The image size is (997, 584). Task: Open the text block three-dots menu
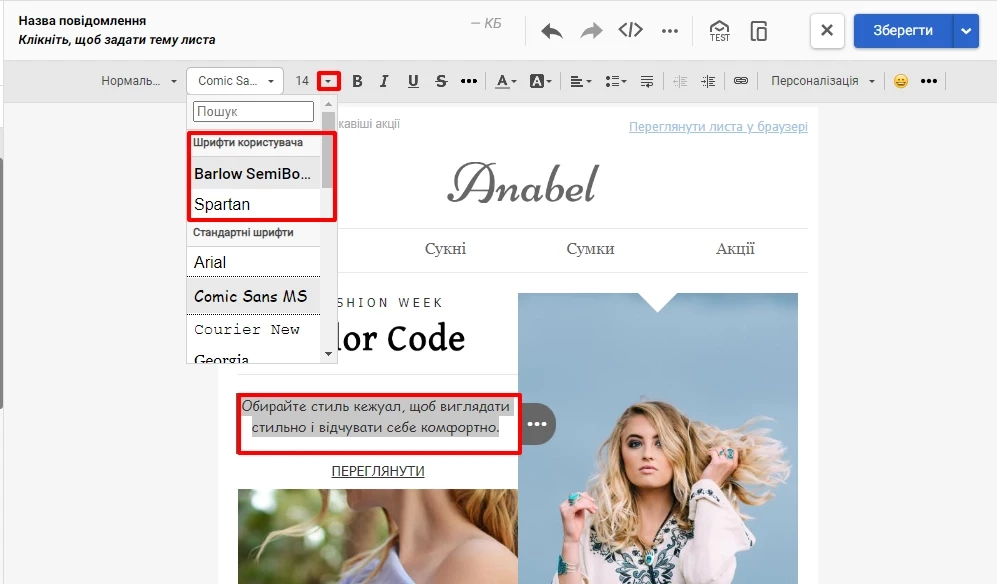(537, 424)
